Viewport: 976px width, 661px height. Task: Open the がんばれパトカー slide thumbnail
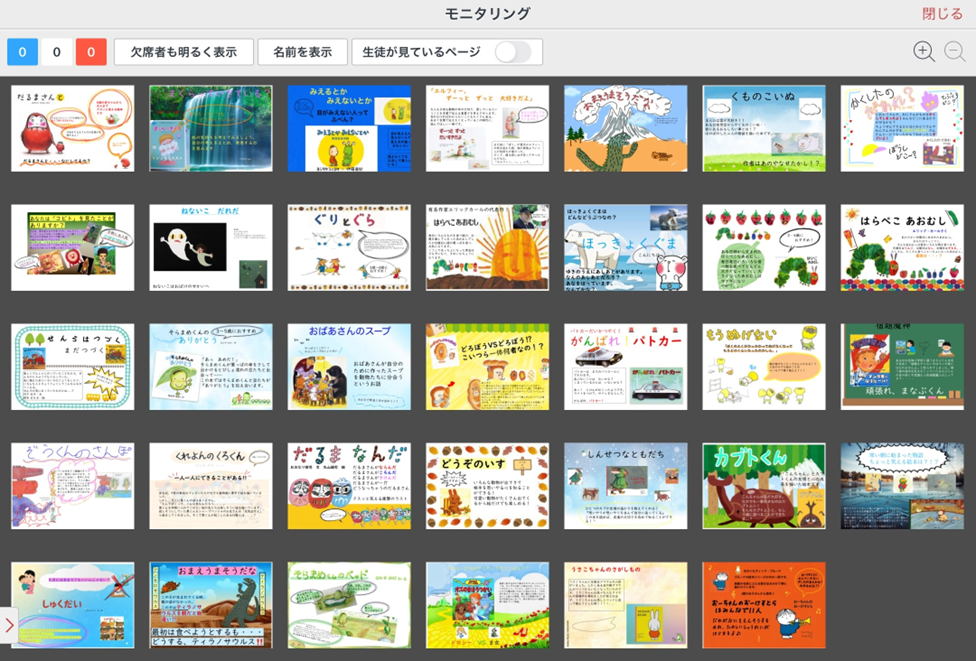[x=625, y=367]
